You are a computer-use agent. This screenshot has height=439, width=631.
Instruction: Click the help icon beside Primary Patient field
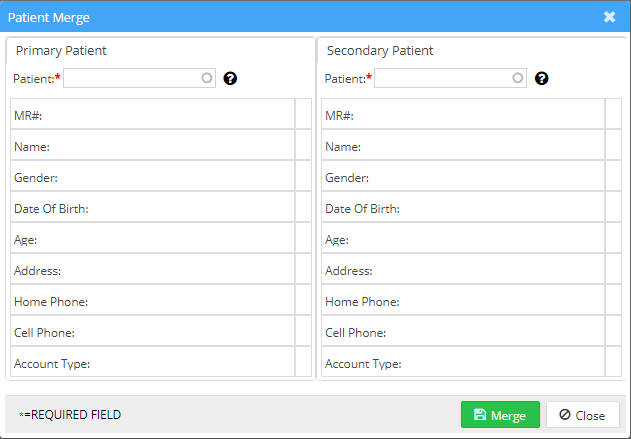pyautogui.click(x=231, y=78)
